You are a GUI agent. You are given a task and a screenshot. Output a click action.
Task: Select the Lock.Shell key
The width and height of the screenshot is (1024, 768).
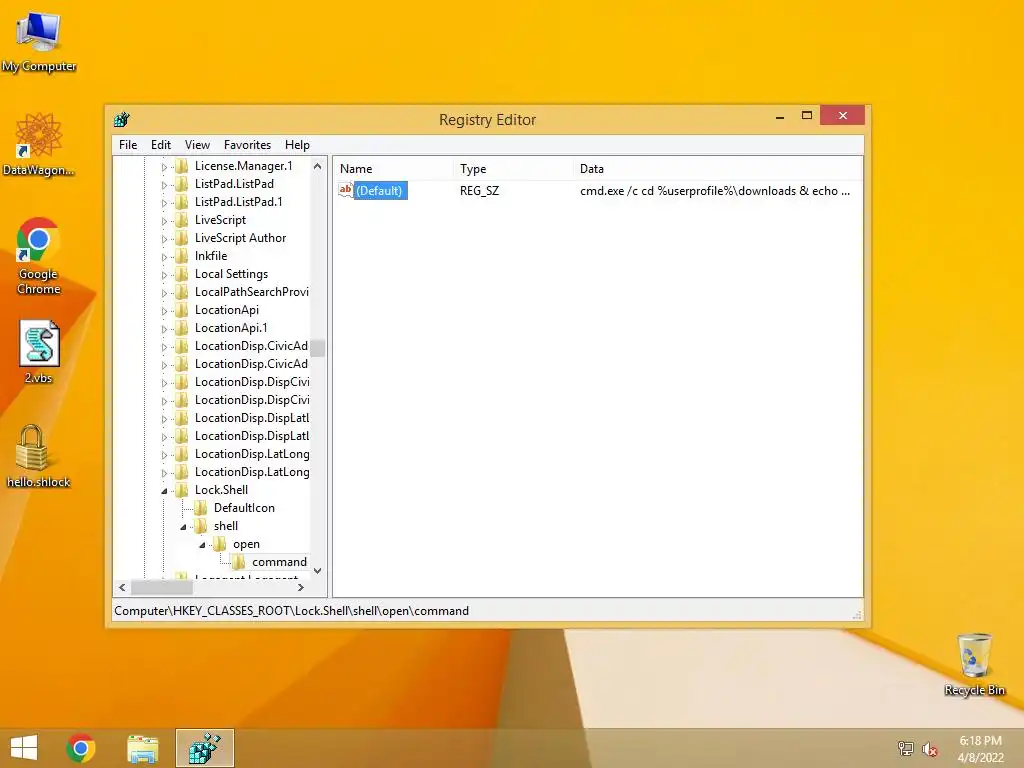221,490
